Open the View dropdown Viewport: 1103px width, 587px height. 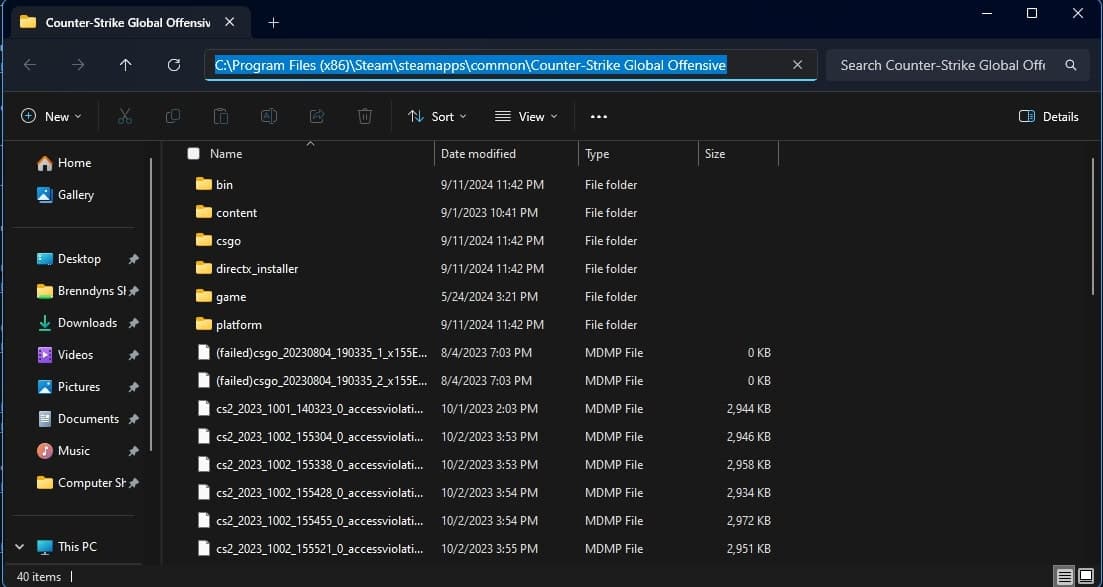526,116
